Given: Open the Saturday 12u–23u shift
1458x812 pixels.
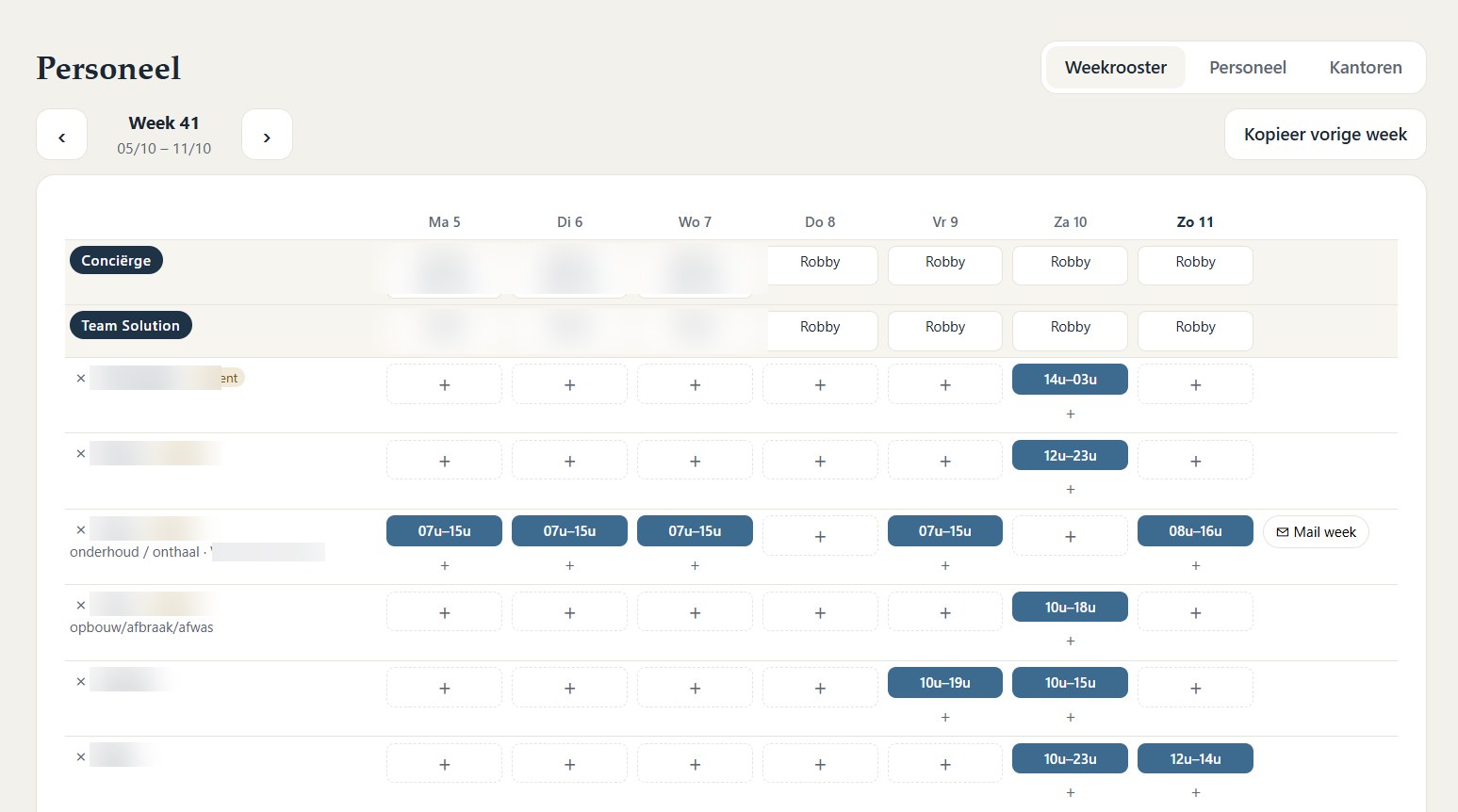Looking at the screenshot, I should coord(1070,455).
